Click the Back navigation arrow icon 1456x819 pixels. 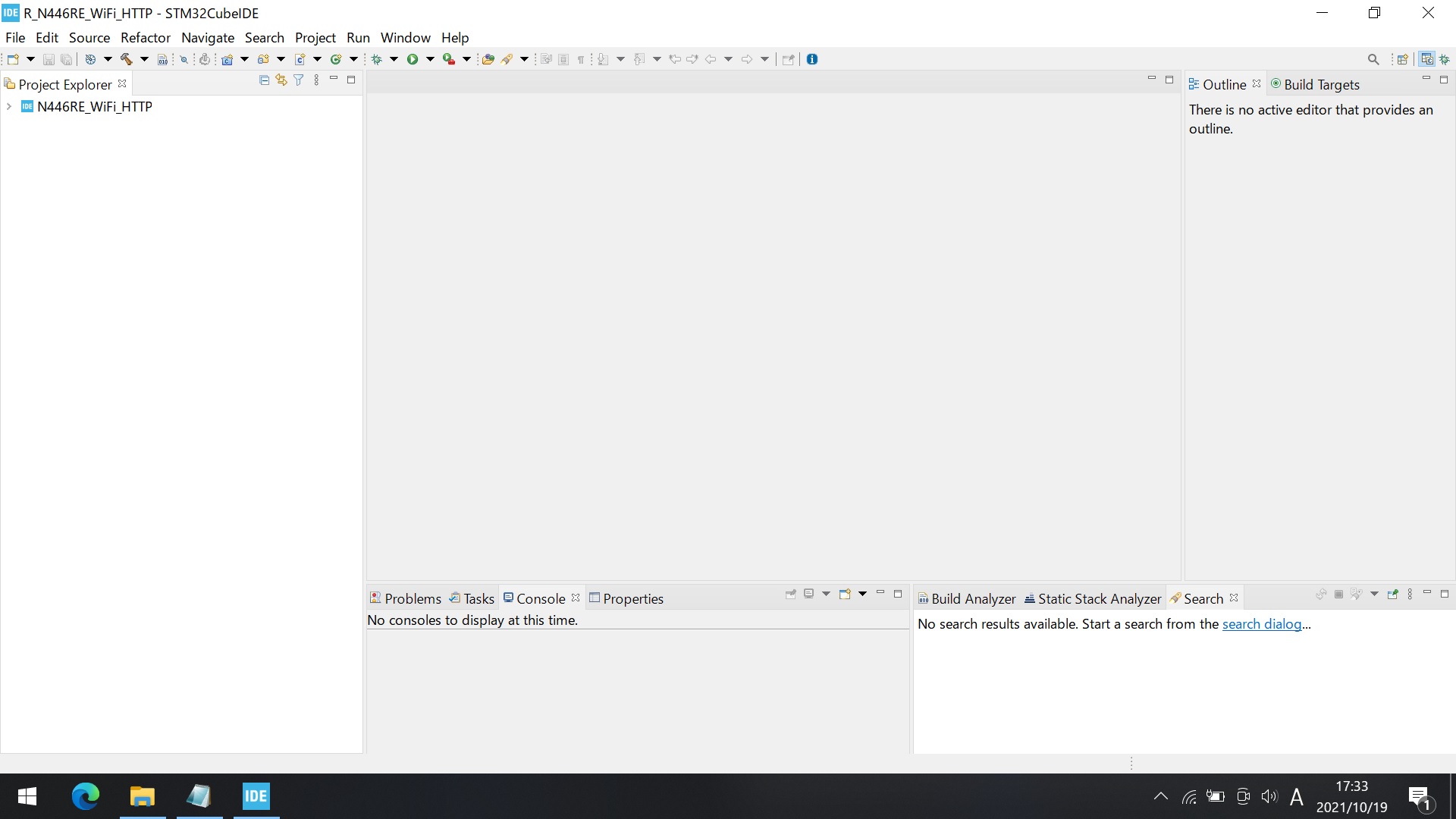711,59
